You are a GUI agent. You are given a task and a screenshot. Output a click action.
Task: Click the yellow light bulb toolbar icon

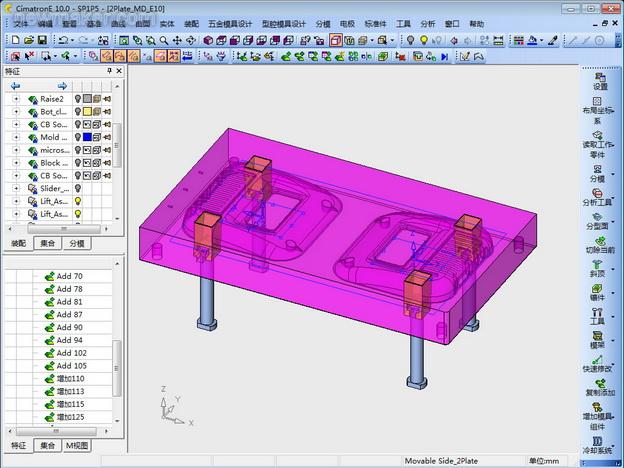(x=424, y=40)
